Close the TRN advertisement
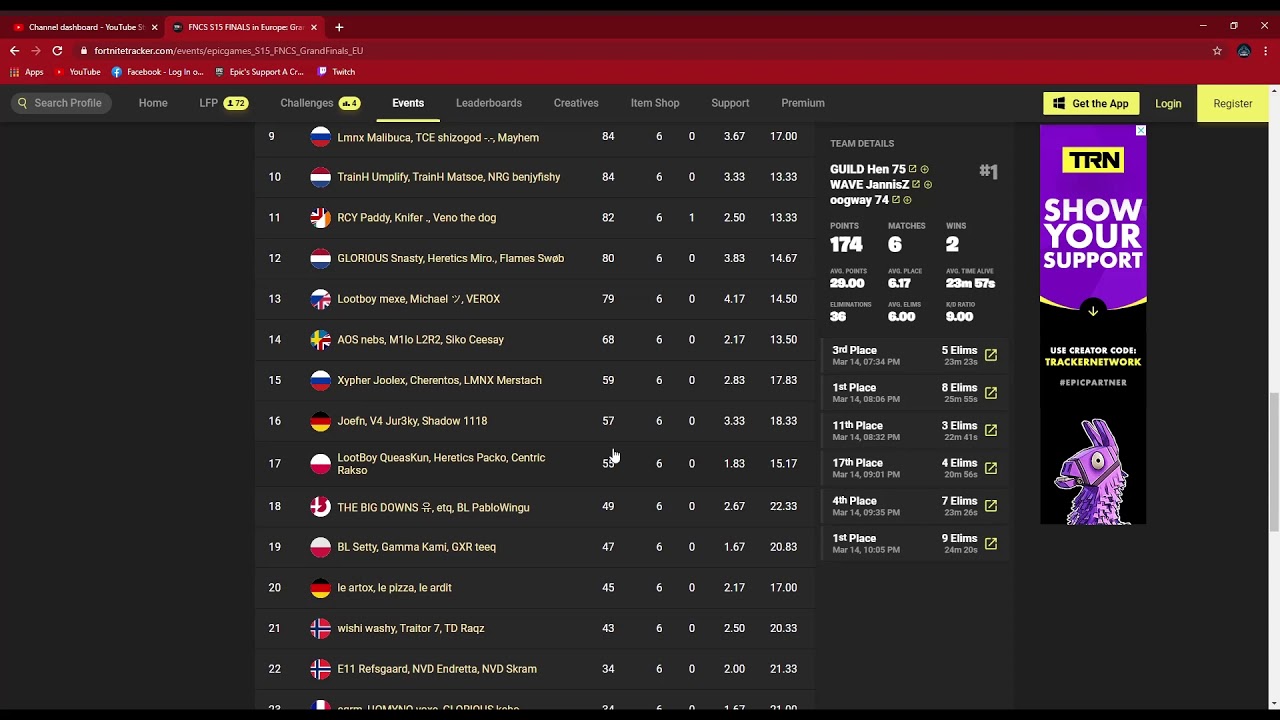 1140,131
